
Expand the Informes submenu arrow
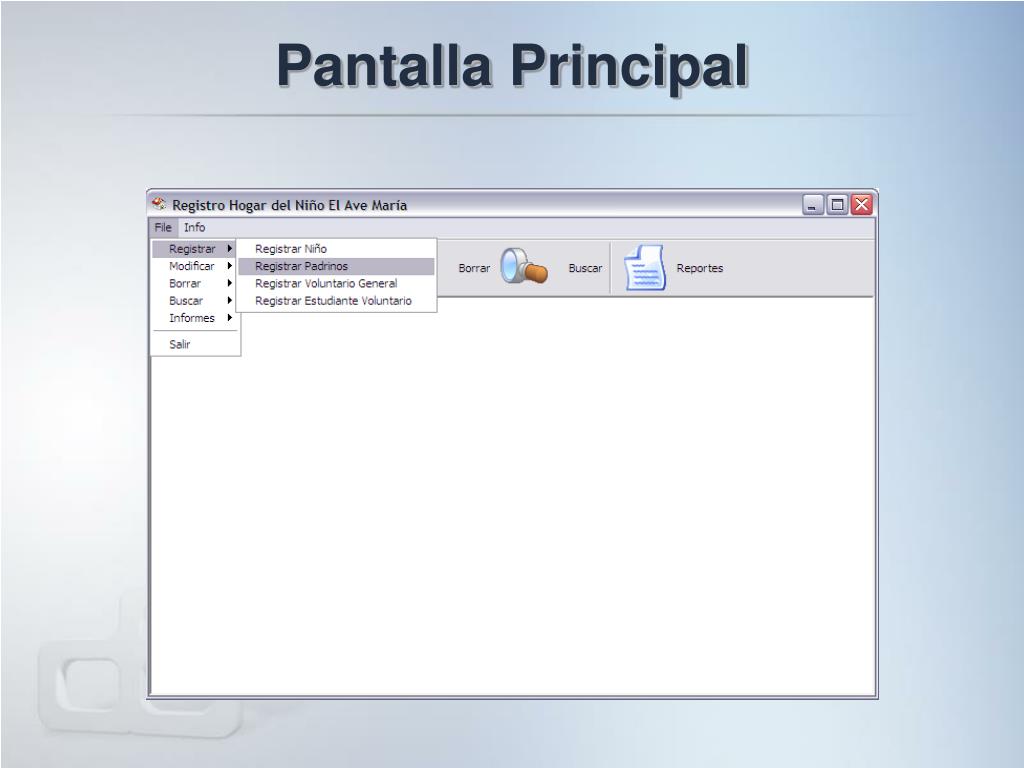[230, 318]
